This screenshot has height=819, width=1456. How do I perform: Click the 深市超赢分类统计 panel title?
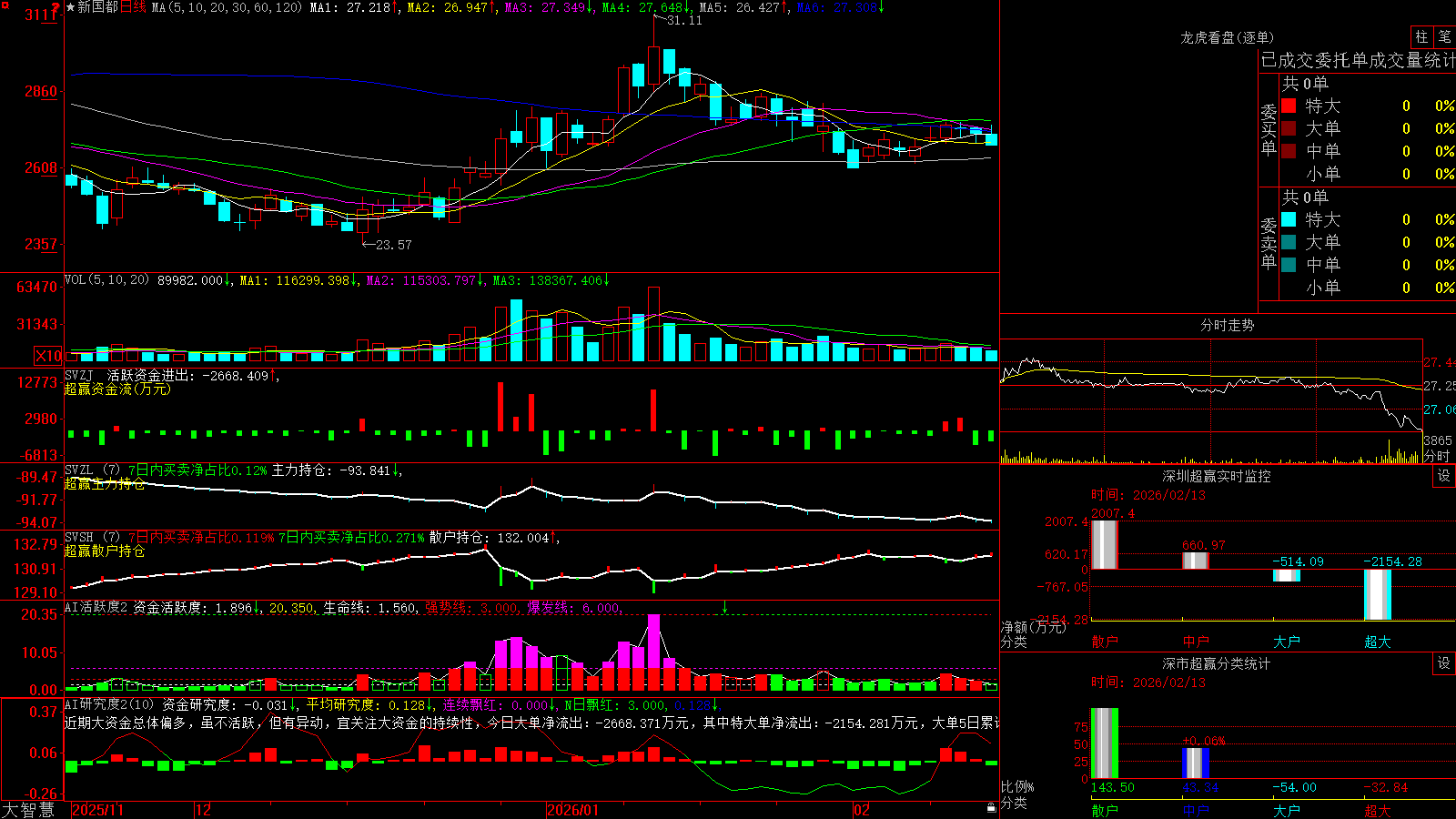click(x=1216, y=663)
